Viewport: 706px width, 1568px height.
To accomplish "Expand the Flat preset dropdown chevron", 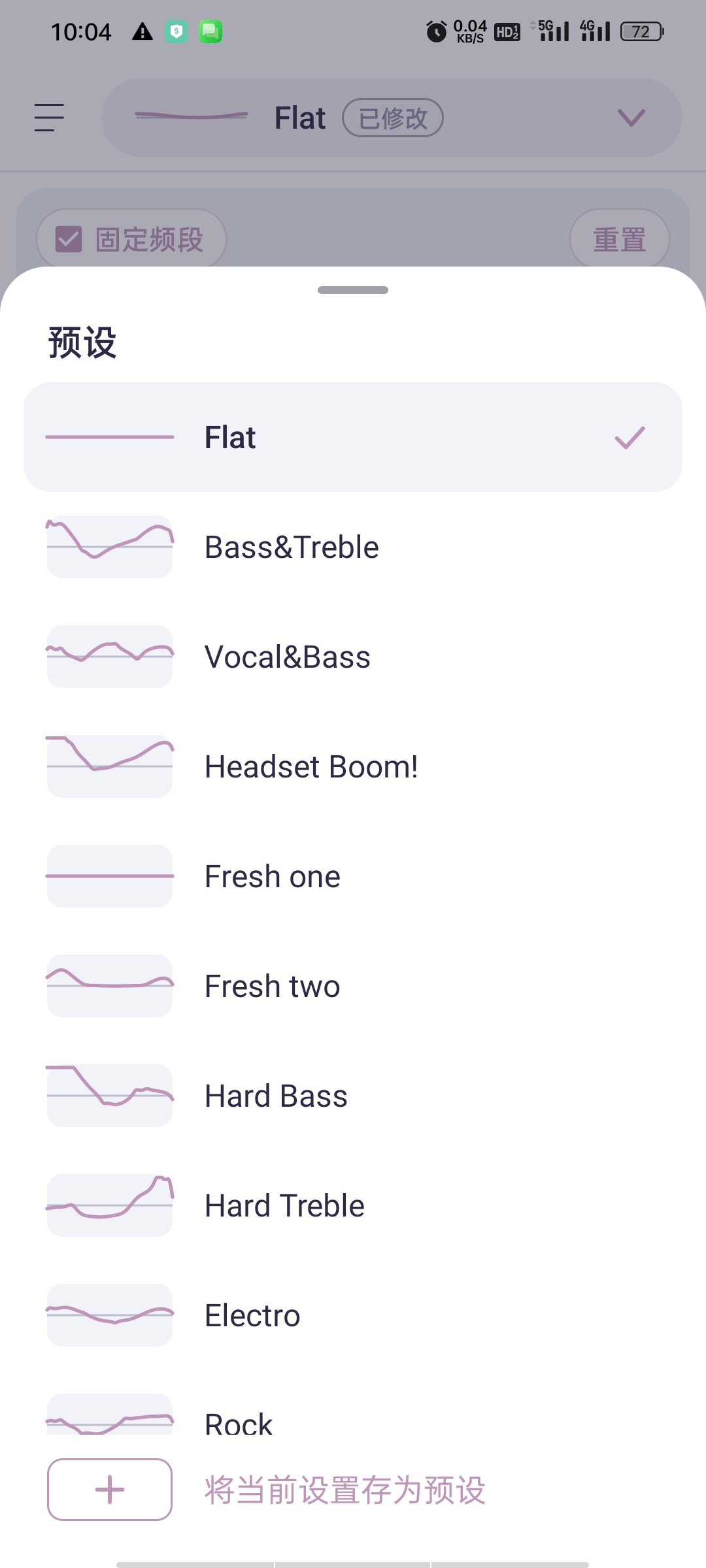I will [631, 118].
